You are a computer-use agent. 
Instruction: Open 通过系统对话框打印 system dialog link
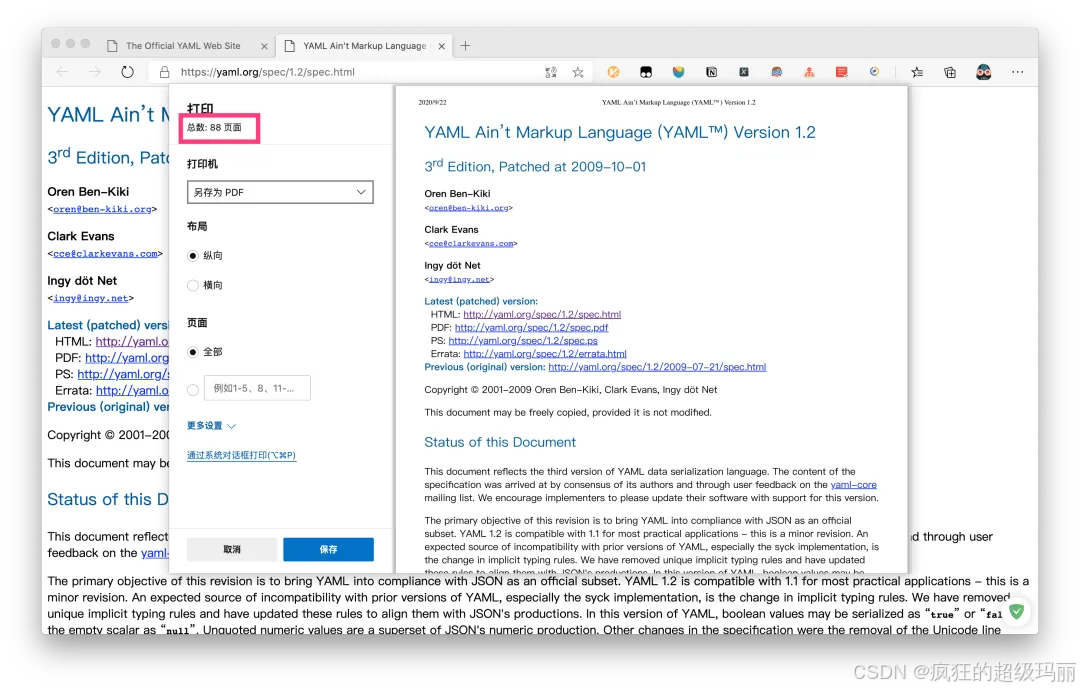(x=241, y=455)
